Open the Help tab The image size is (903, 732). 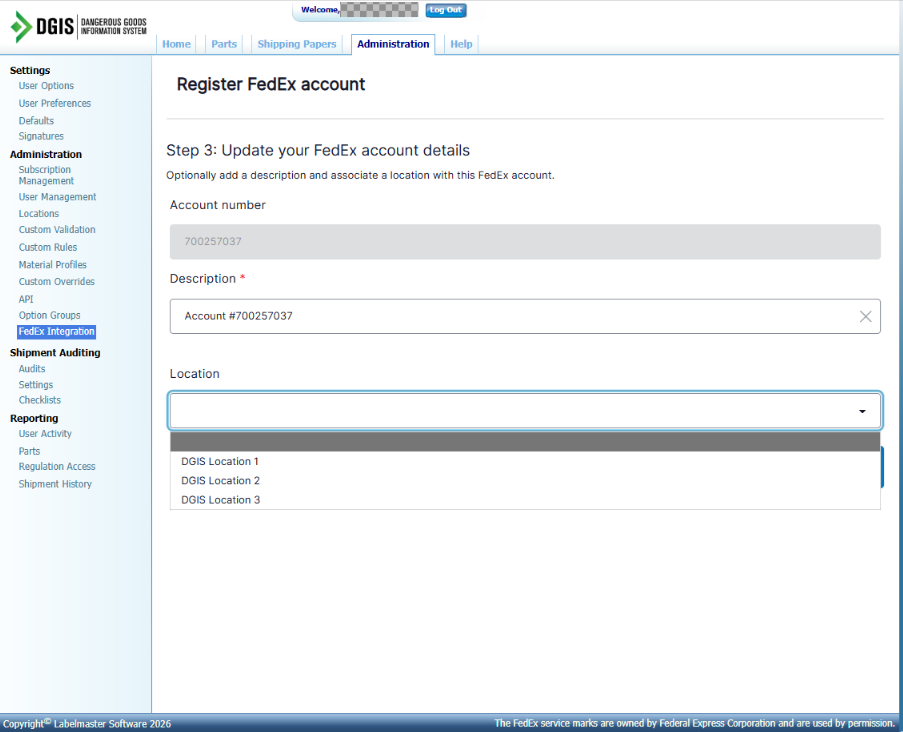(x=461, y=44)
